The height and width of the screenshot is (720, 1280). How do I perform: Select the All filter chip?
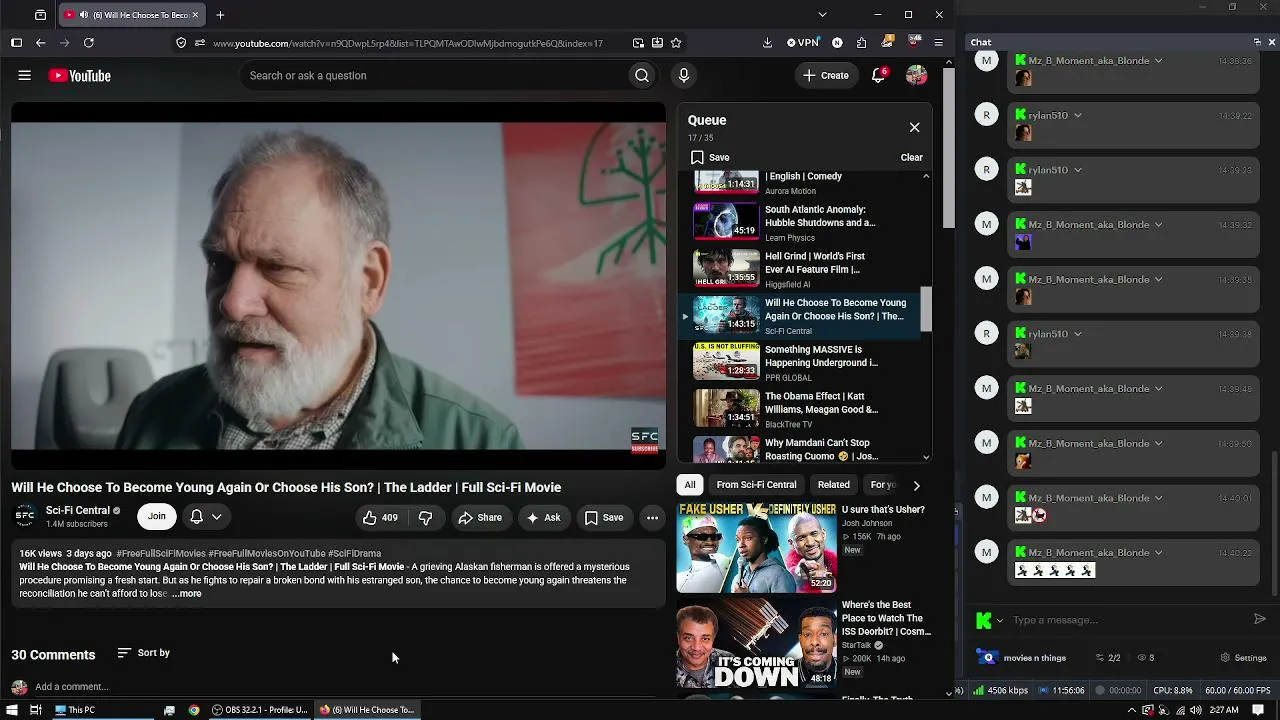click(x=690, y=485)
